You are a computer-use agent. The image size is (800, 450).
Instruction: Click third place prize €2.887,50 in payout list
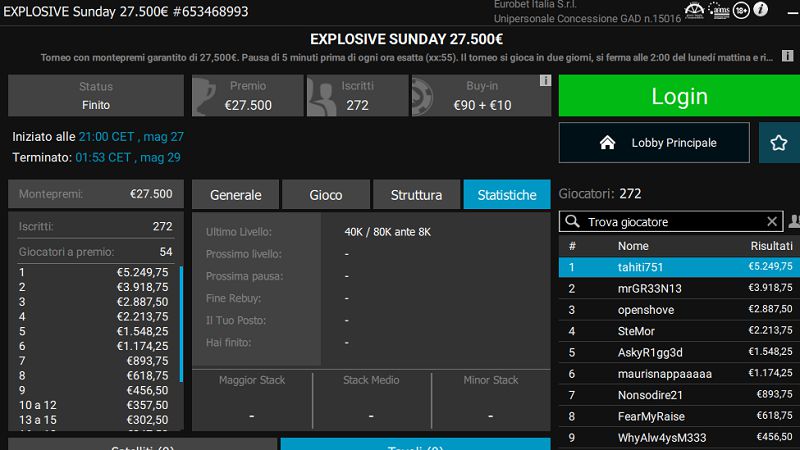tap(142, 302)
